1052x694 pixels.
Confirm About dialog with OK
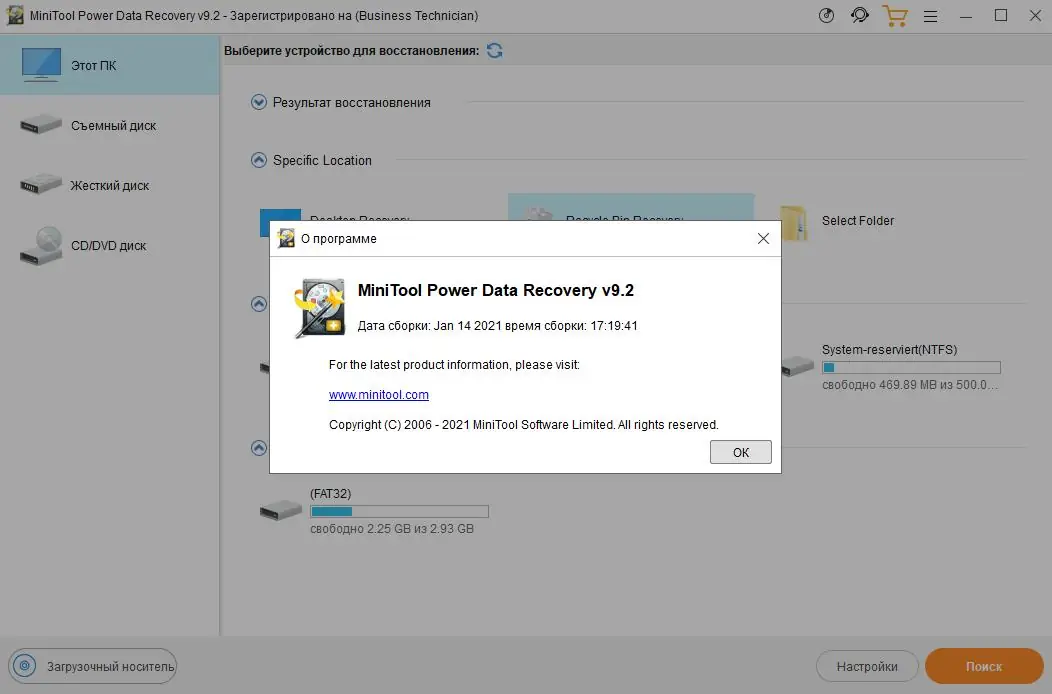741,452
